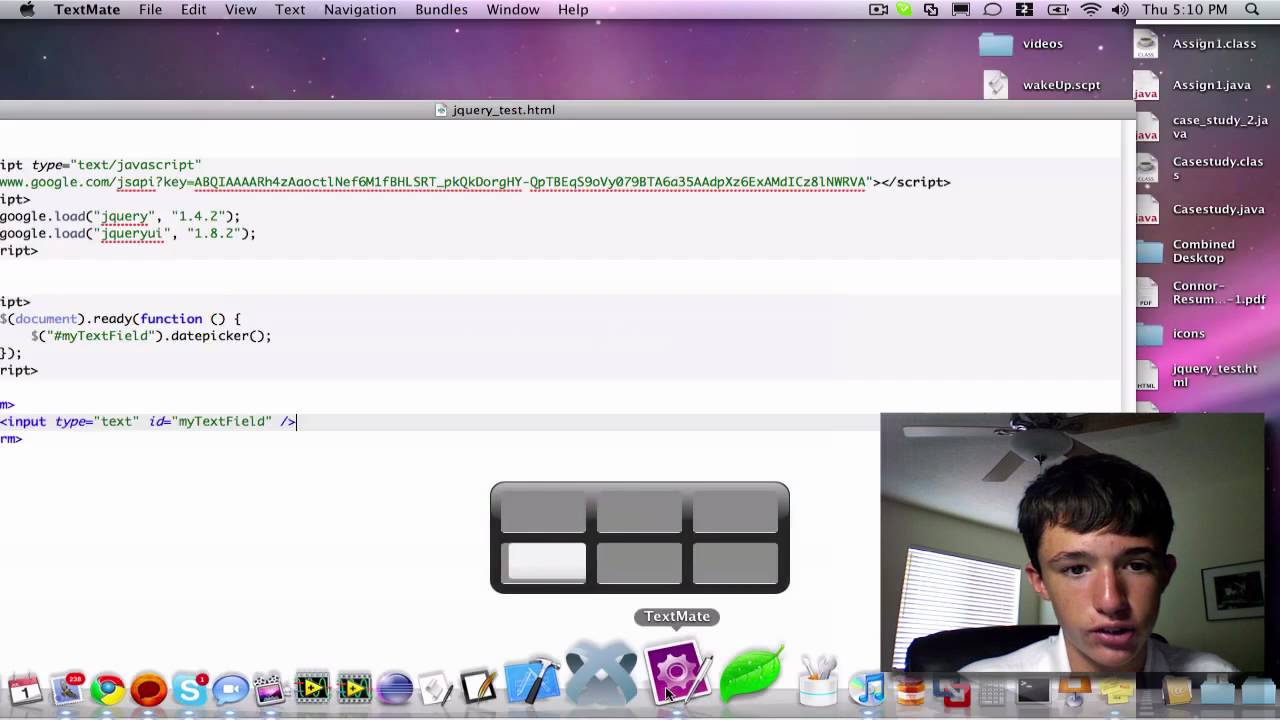Select Assign1.java on the desktop
The height and width of the screenshot is (720, 1280).
1193,85
